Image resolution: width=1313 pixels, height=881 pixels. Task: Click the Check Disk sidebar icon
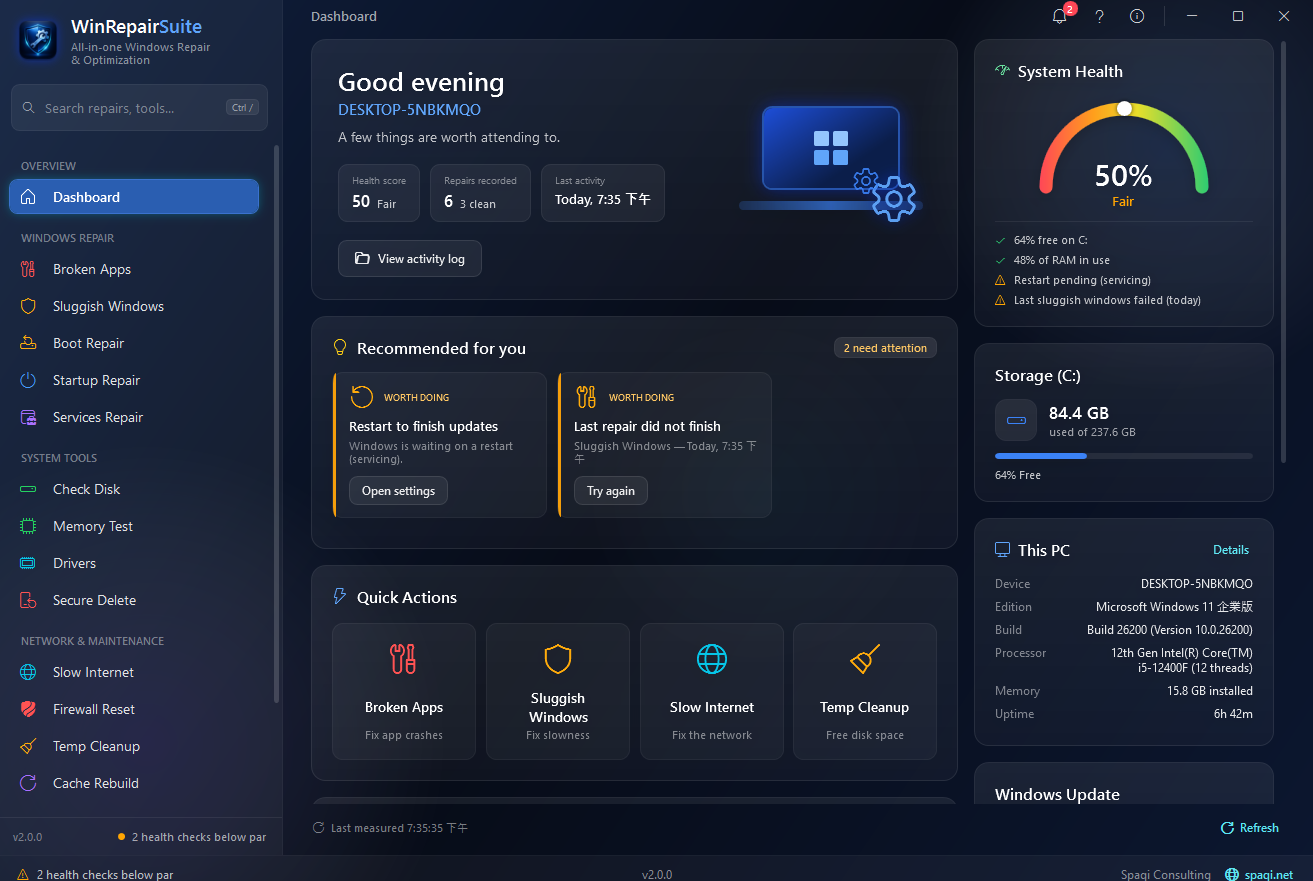click(29, 489)
